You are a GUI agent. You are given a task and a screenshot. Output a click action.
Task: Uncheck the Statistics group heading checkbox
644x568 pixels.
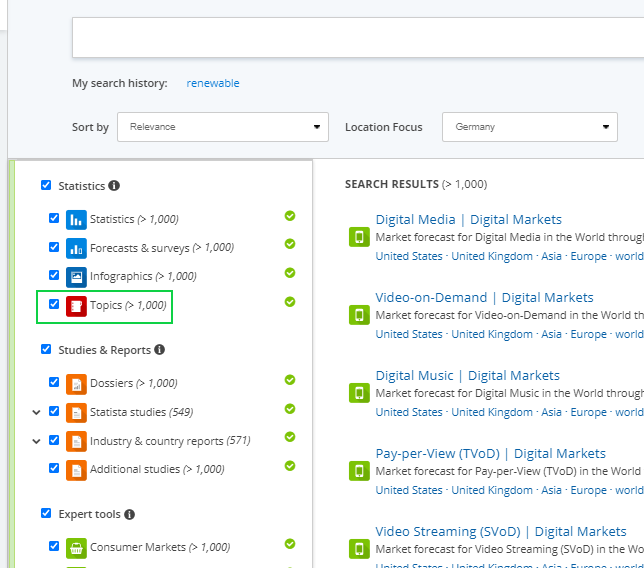46,185
